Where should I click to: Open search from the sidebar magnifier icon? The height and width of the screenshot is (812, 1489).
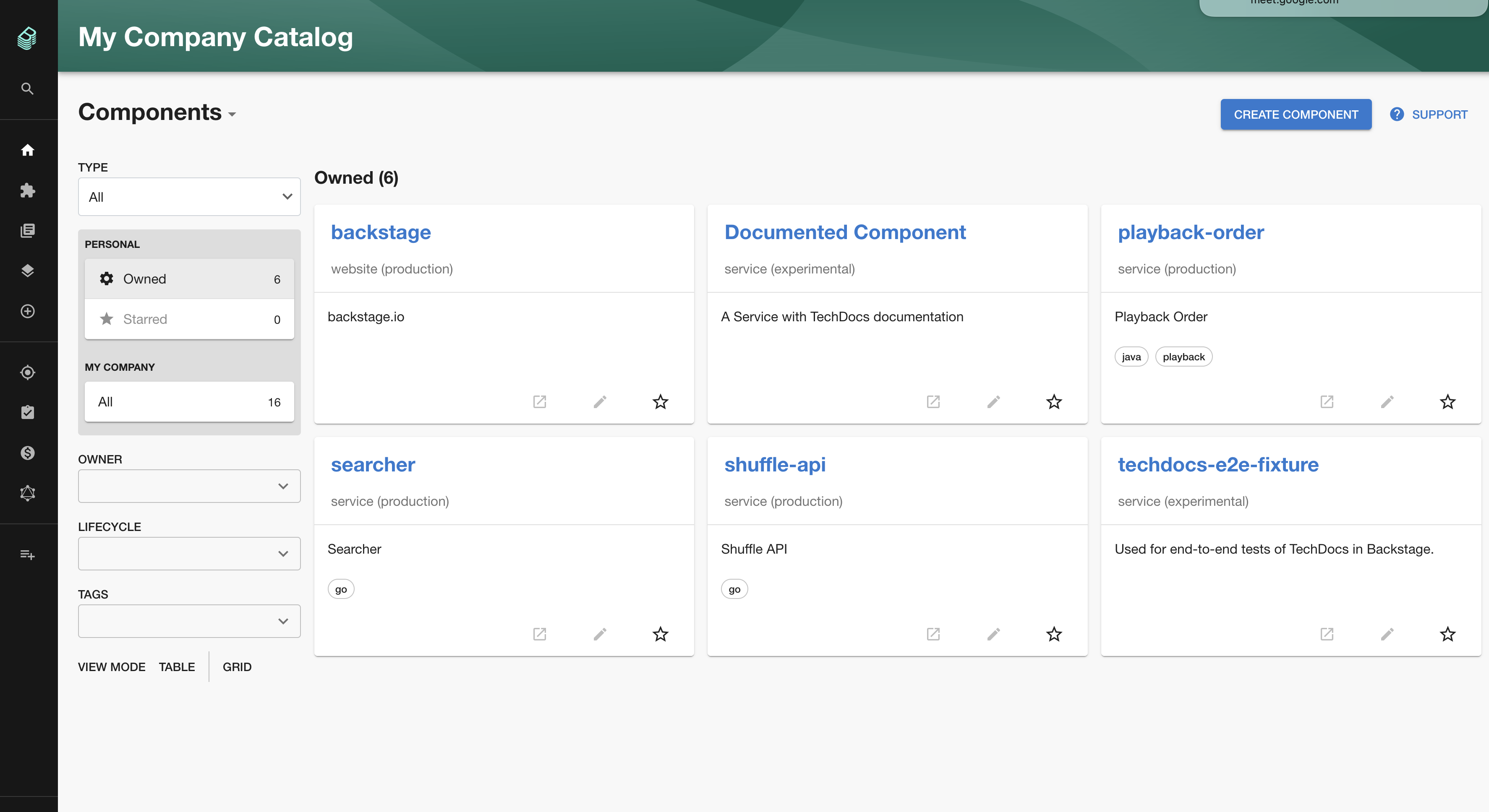click(x=27, y=88)
